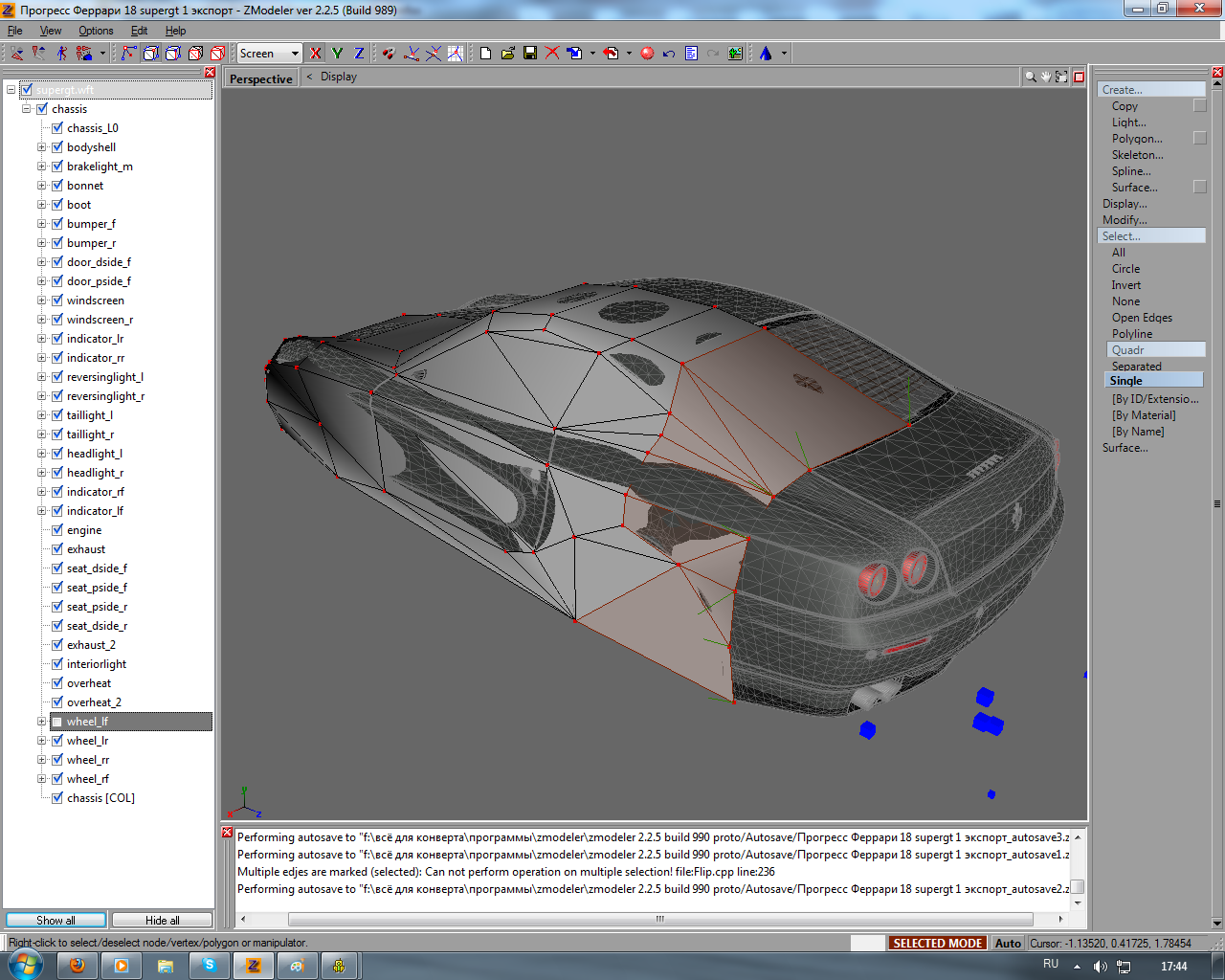1225x980 pixels.
Task: Open the Options menu
Action: [96, 31]
